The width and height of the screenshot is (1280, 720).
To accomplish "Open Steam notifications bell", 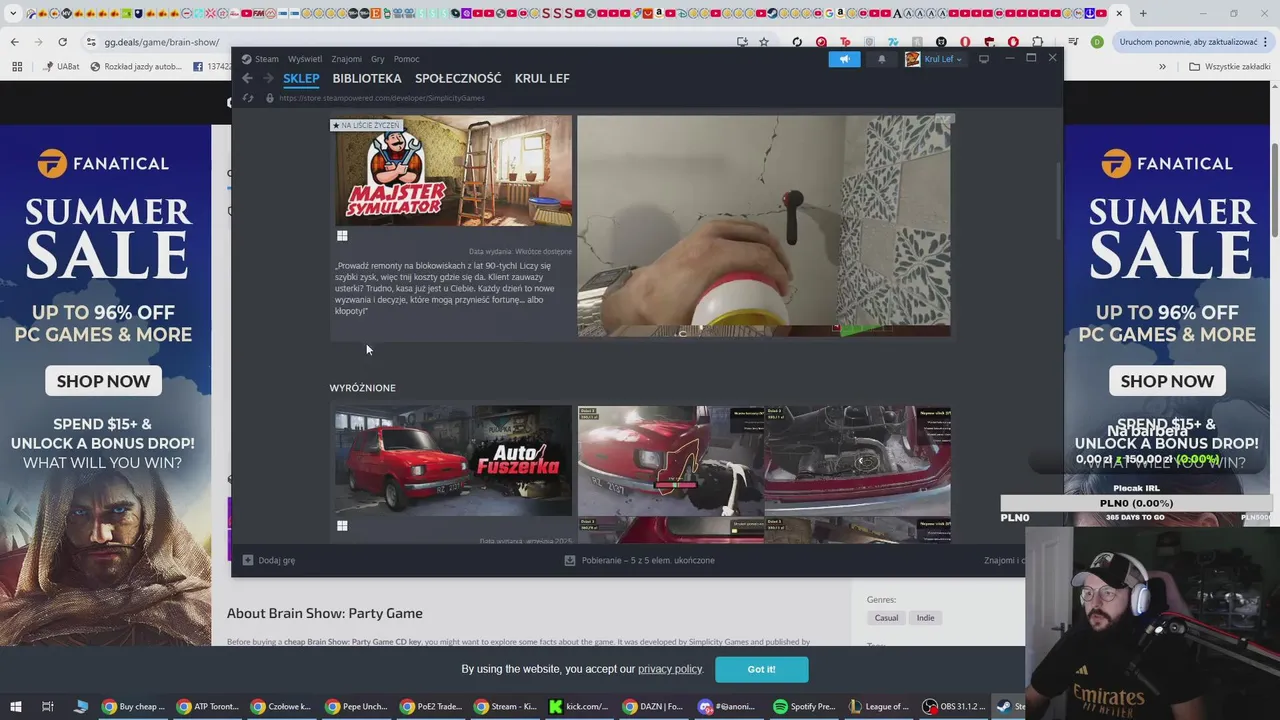I will tap(881, 59).
